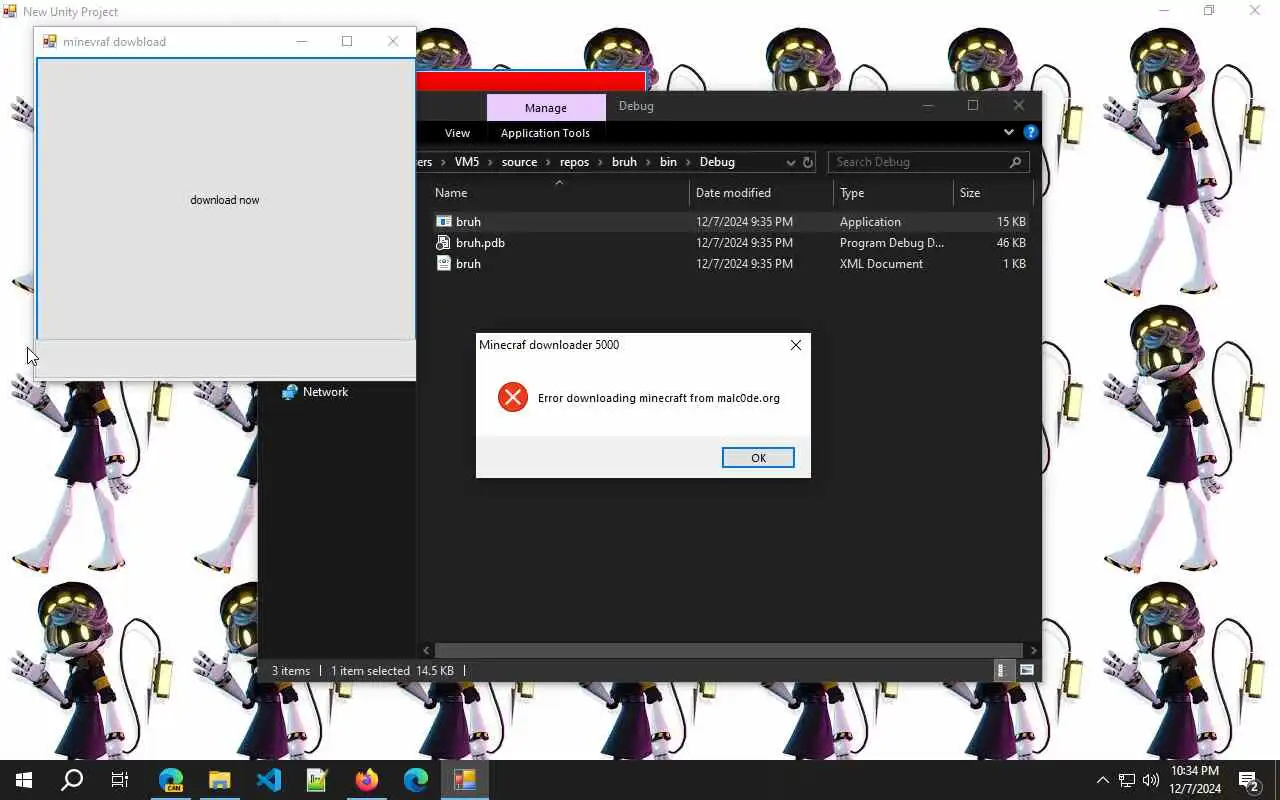Switch to large icons view in status bar
Screen dimensions: 1280x800
pyautogui.click(x=1027, y=671)
